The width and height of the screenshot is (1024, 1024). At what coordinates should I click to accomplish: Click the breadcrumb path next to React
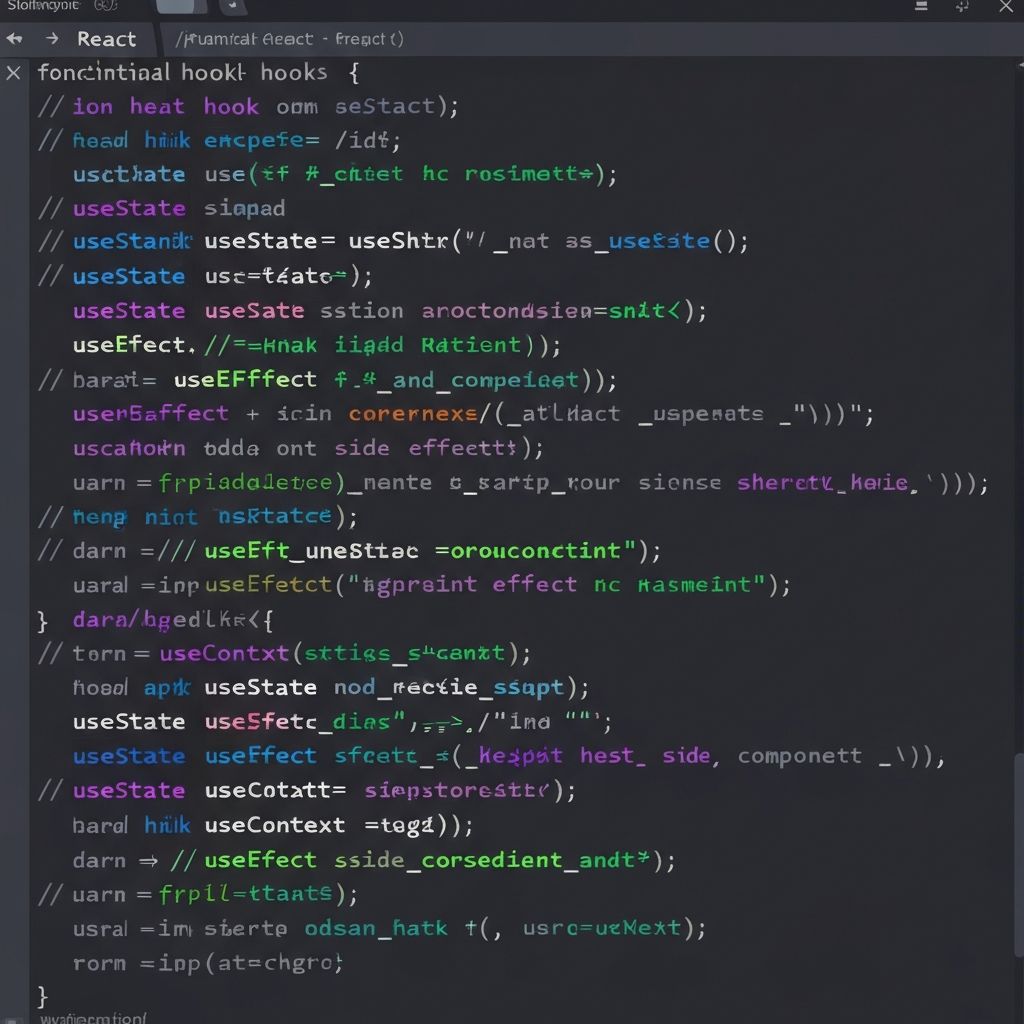(289, 39)
